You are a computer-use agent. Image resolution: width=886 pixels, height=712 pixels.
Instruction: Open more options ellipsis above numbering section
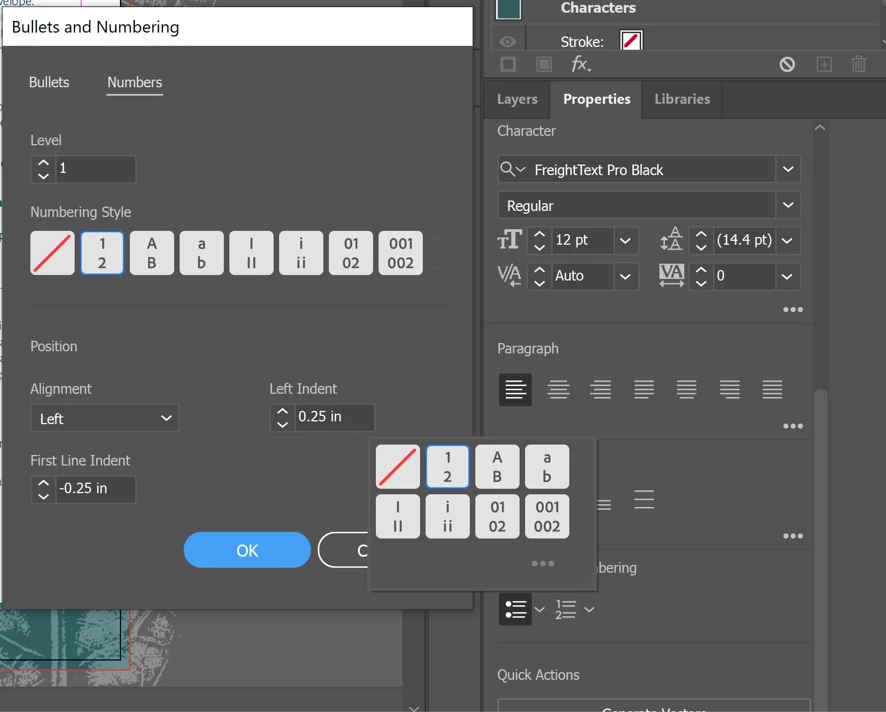793,536
